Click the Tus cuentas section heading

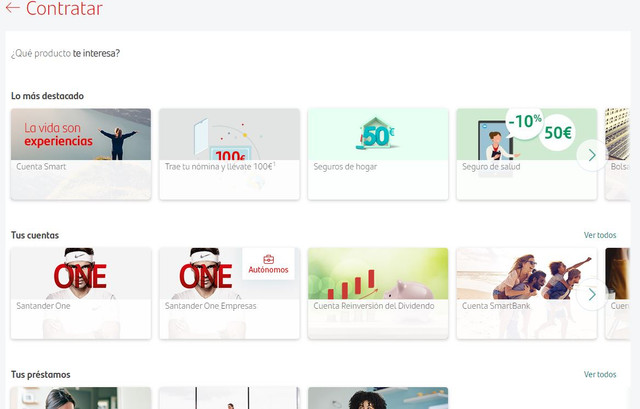35,235
